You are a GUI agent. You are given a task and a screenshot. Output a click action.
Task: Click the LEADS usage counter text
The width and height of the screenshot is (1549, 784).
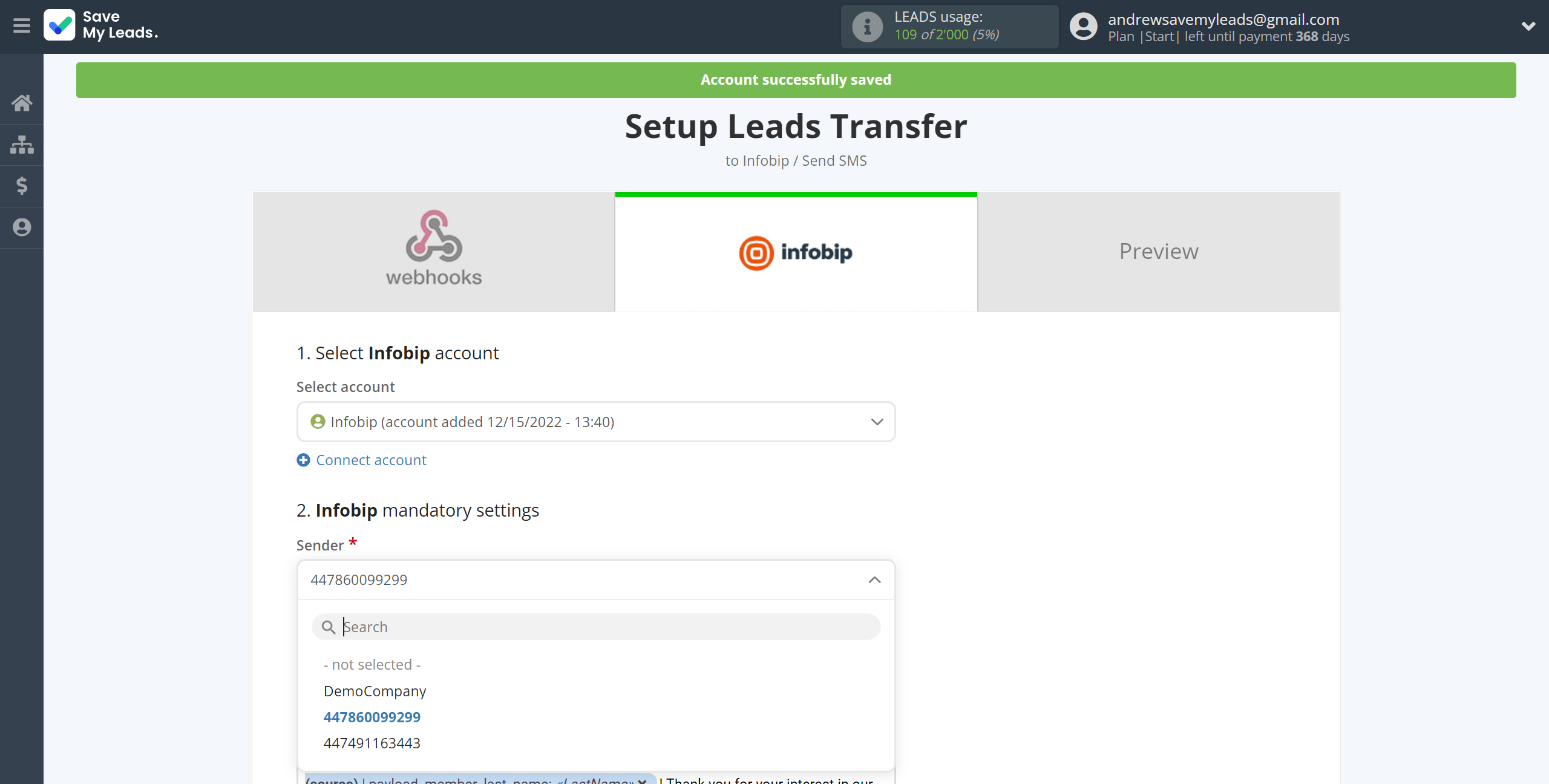[x=946, y=34]
